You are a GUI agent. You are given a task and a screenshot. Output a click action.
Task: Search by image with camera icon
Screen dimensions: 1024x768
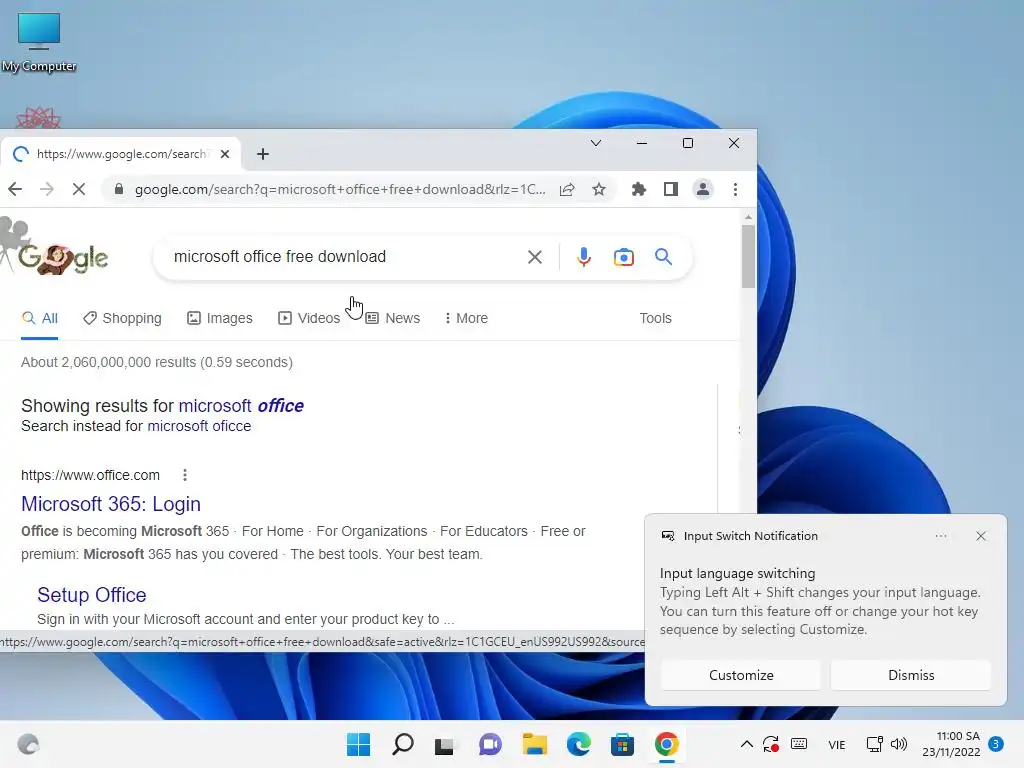pos(624,257)
